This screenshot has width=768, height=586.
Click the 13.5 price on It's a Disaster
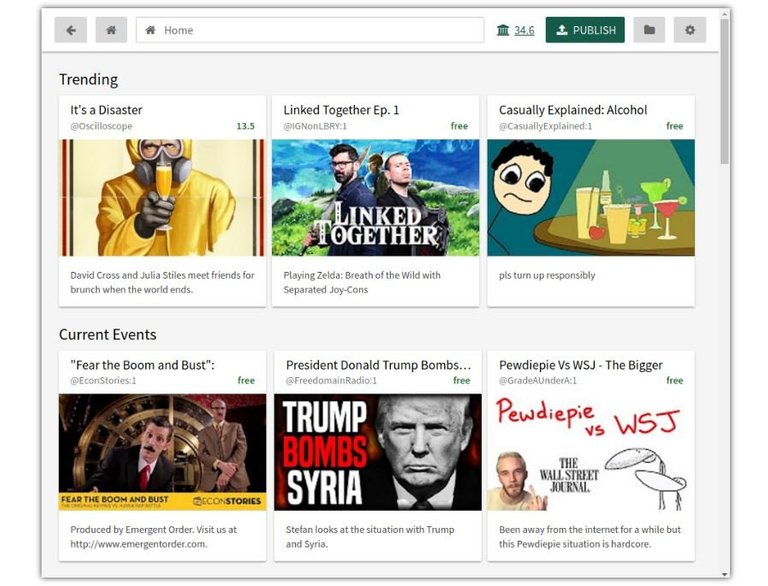[245, 126]
